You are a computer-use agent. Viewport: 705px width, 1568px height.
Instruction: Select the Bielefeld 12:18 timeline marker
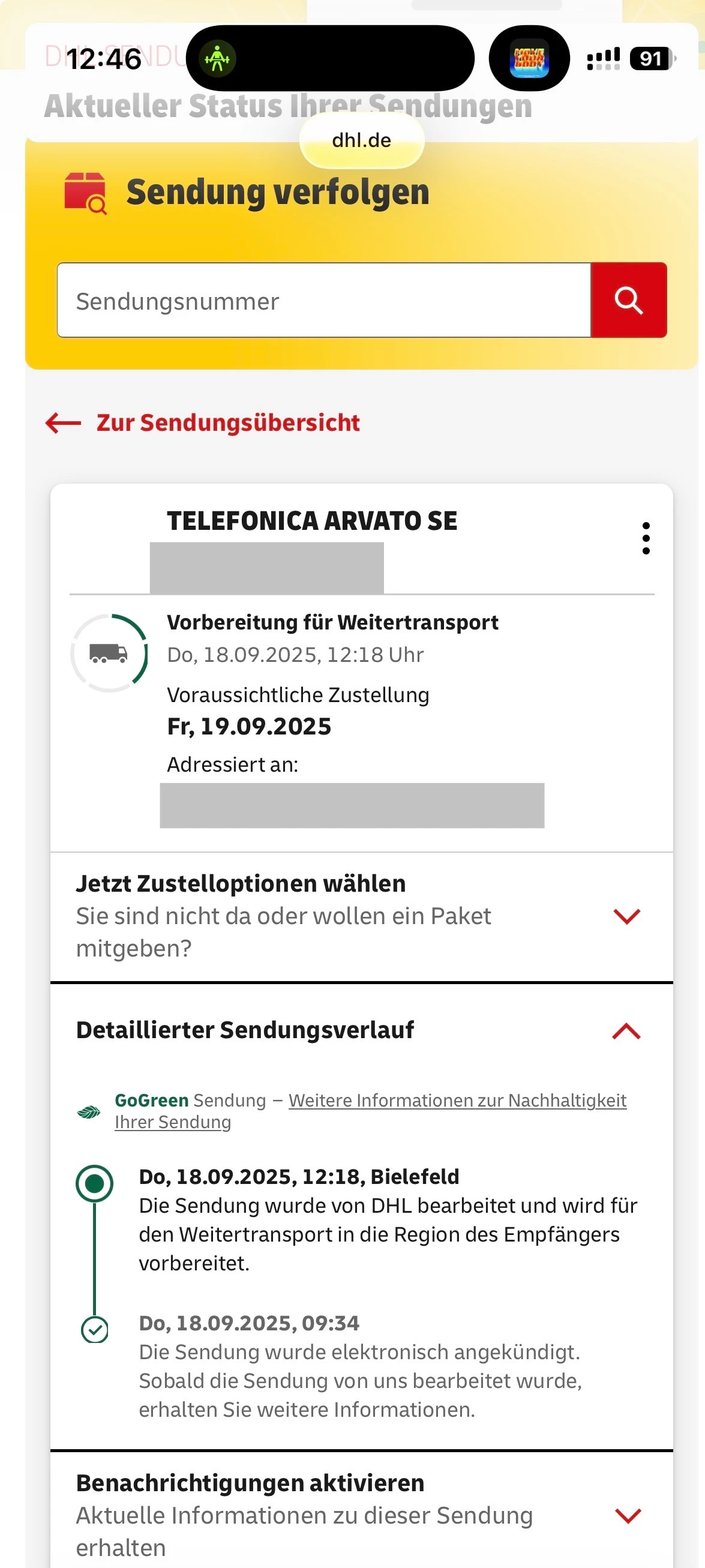coord(94,1183)
